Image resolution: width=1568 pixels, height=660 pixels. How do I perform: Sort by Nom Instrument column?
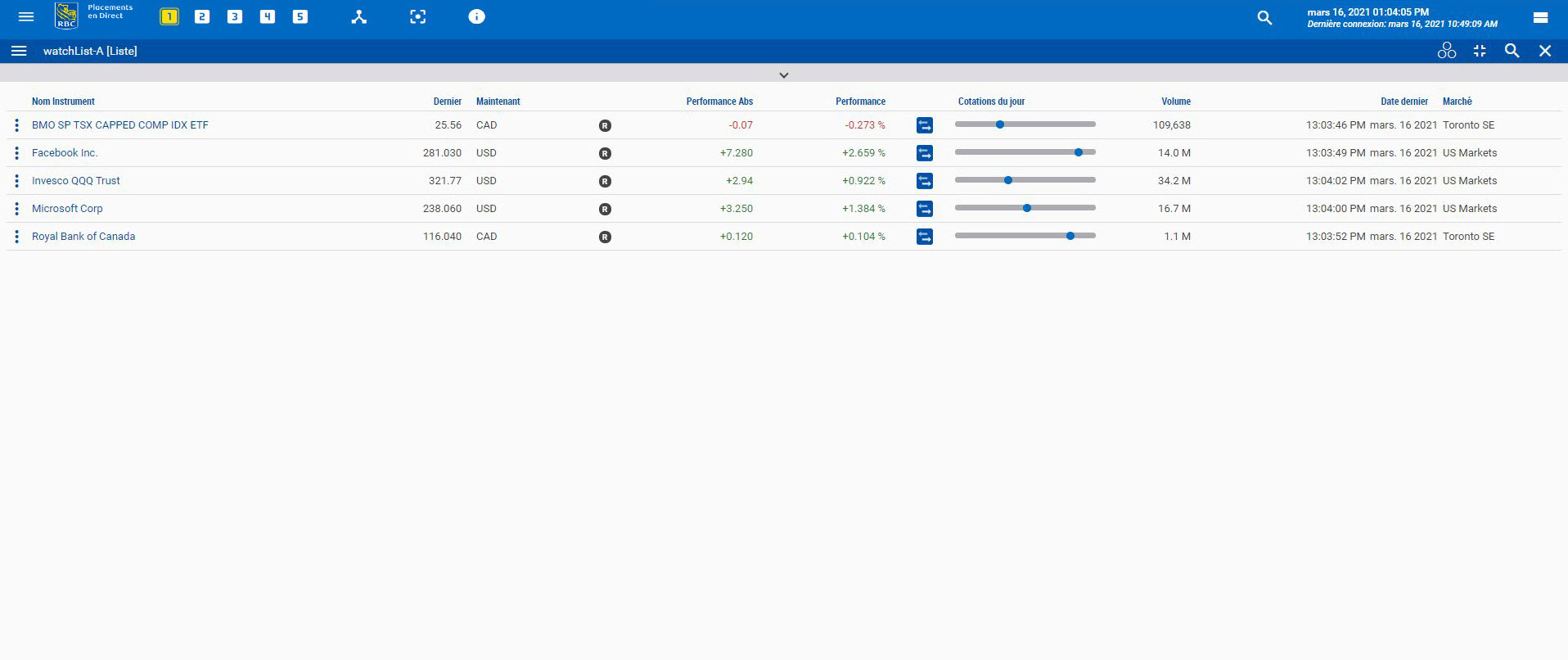click(63, 102)
